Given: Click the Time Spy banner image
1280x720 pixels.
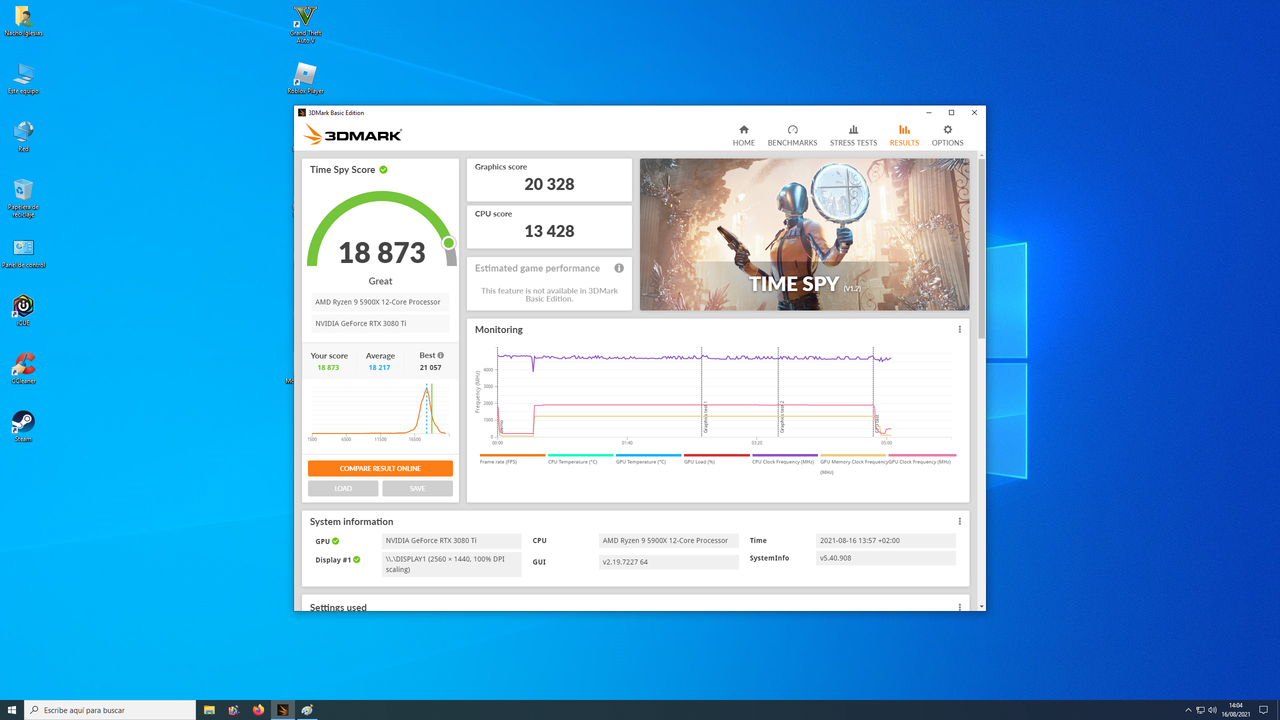Looking at the screenshot, I should tap(804, 234).
